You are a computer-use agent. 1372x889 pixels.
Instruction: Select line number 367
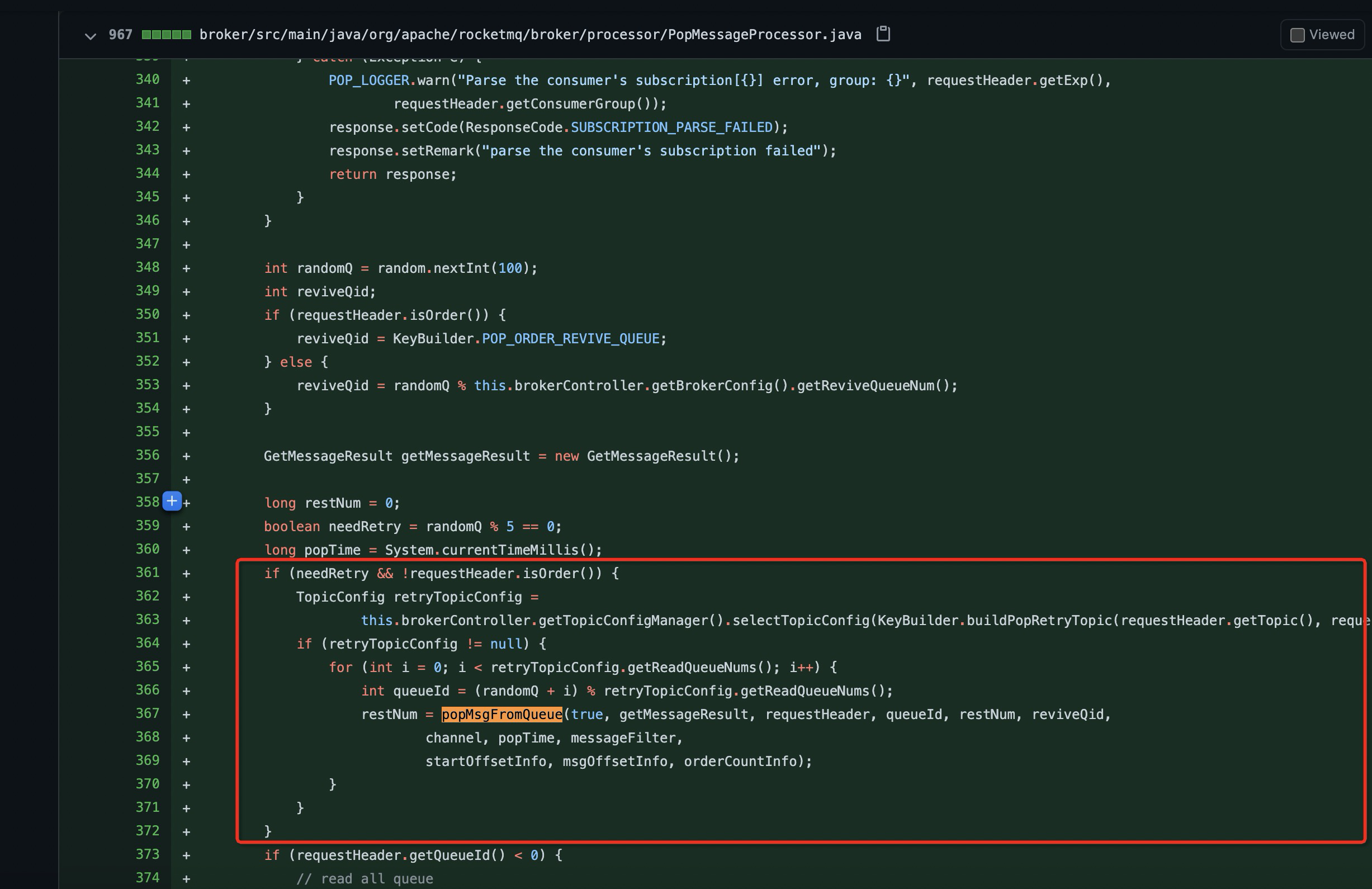pos(148,713)
